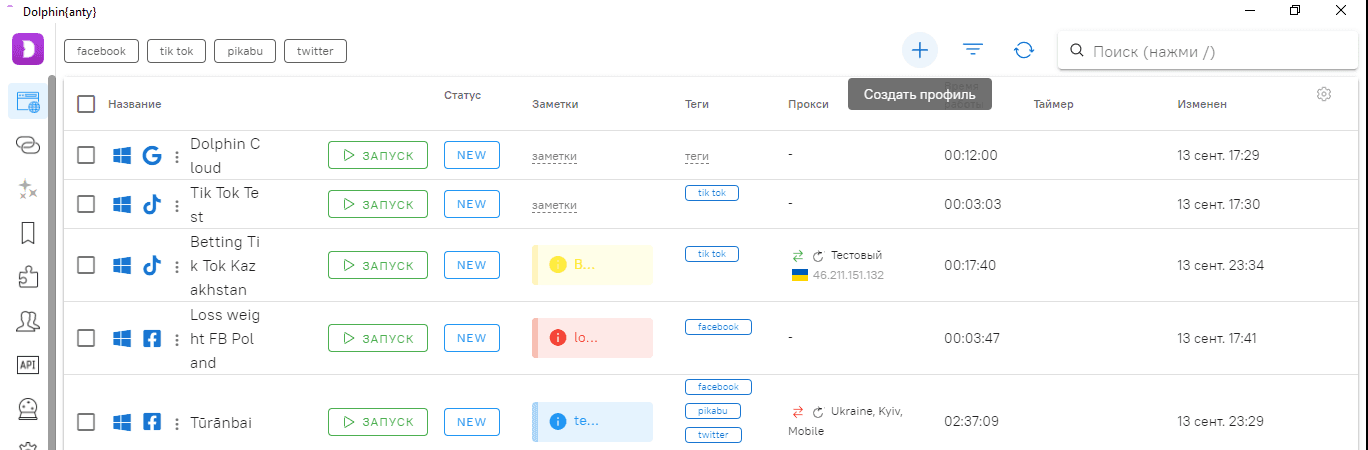Check the Loss weight FB Poland checkbox
This screenshot has width=1368, height=450.
pos(86,338)
